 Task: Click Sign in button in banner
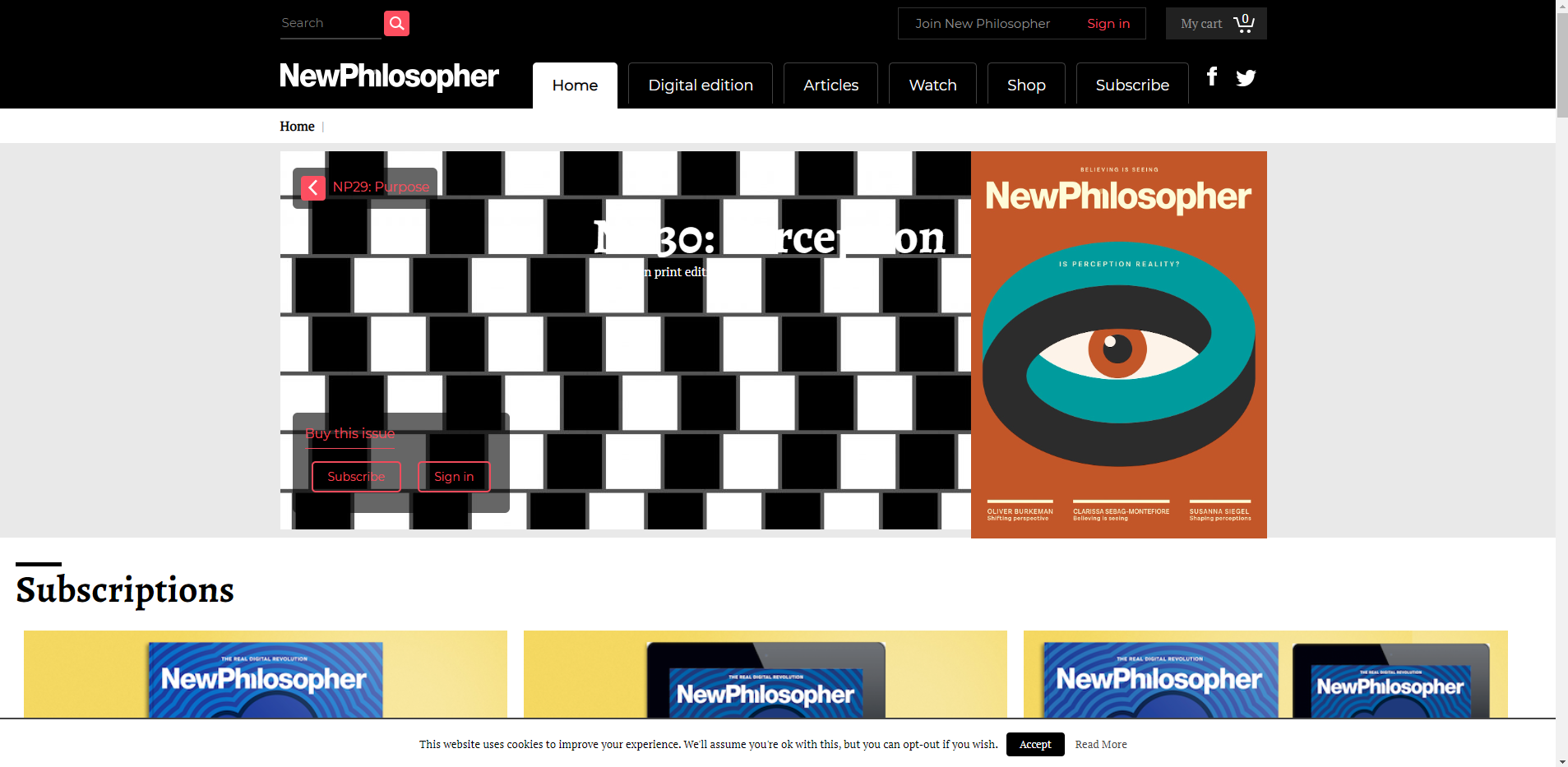[454, 477]
